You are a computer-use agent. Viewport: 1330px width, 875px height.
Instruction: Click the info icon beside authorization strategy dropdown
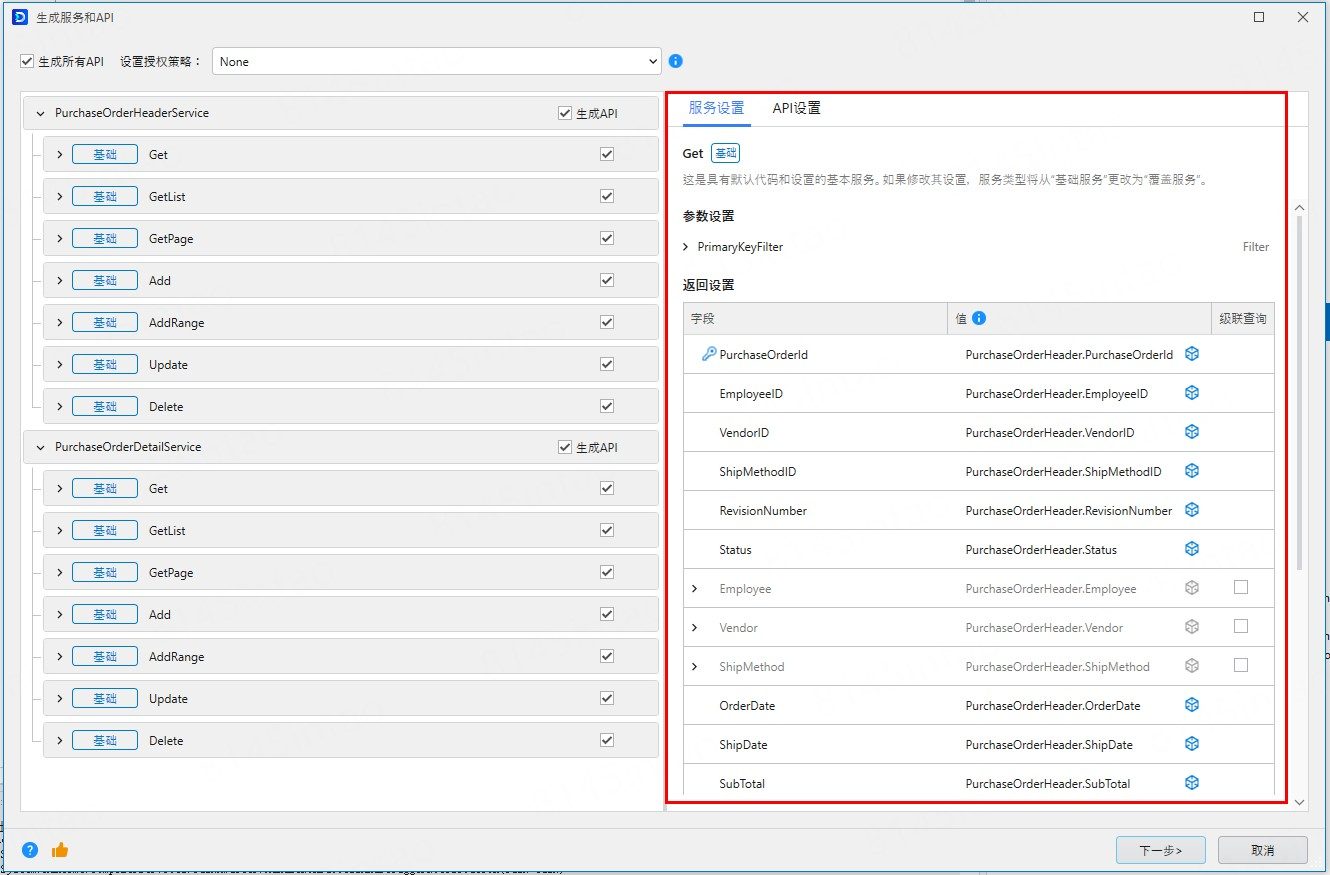[x=676, y=61]
